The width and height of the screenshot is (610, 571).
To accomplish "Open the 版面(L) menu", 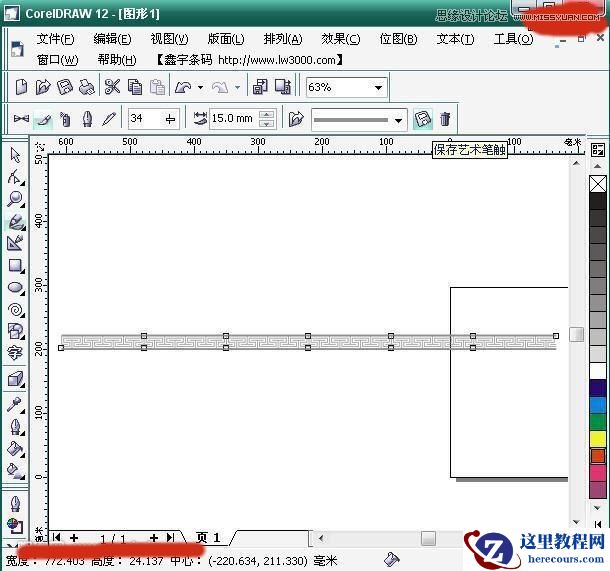I will [x=226, y=39].
